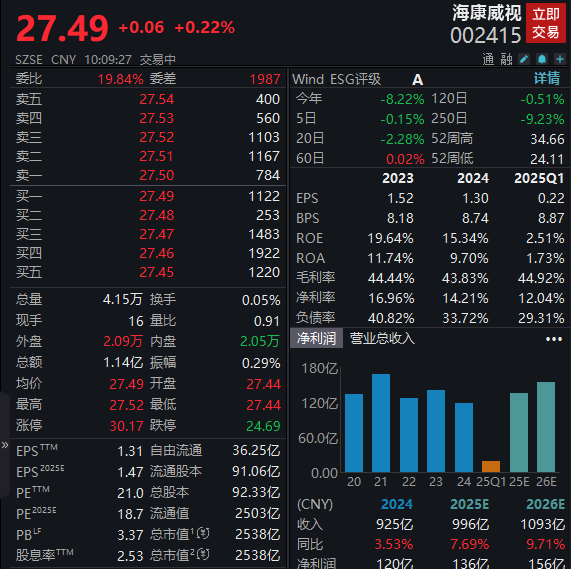Screen dimensions: 571x569
Task: Expand the collapsed panel with » arrow
Action: click(4, 445)
